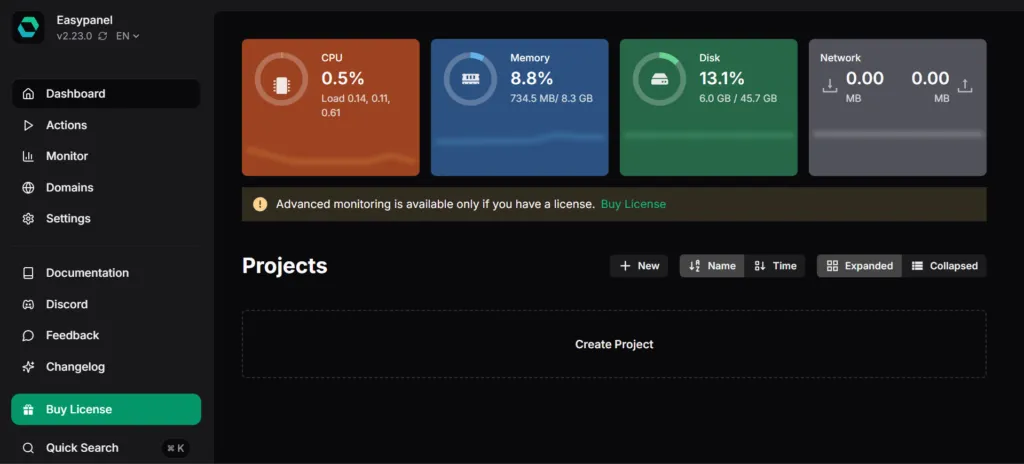Click the Easypanel logo icon
Image resolution: width=1024 pixels, height=464 pixels.
click(x=28, y=27)
